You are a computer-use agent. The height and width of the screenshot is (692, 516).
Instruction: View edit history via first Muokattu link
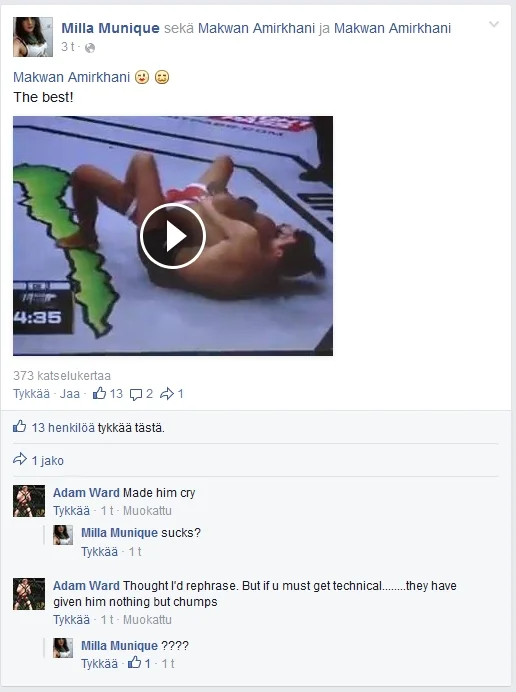click(x=147, y=511)
